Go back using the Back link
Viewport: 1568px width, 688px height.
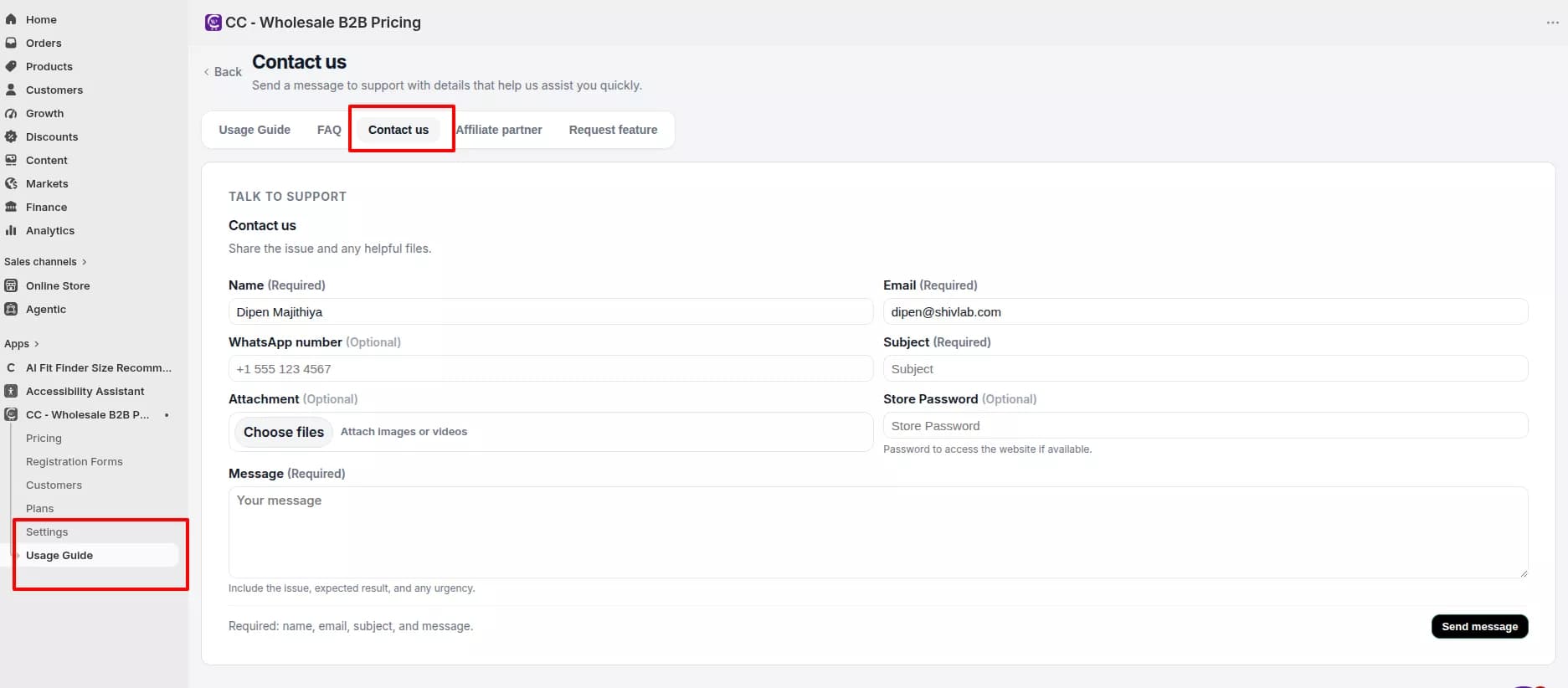click(223, 72)
